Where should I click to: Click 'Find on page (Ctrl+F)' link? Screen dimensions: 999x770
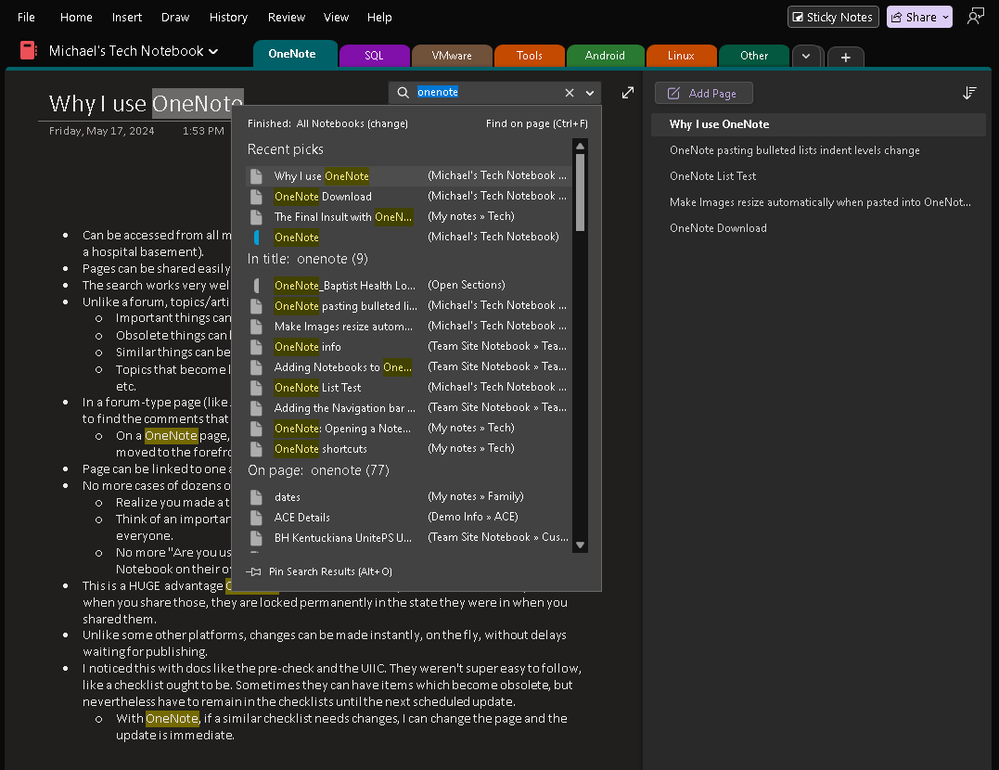click(x=536, y=124)
